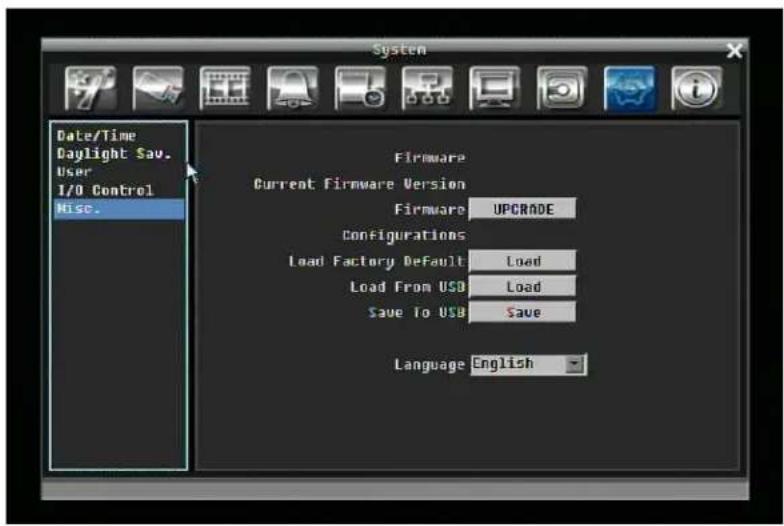Viewport: 784px width, 526px height.
Task: Click Load for Load From USB
Action: tap(522, 286)
